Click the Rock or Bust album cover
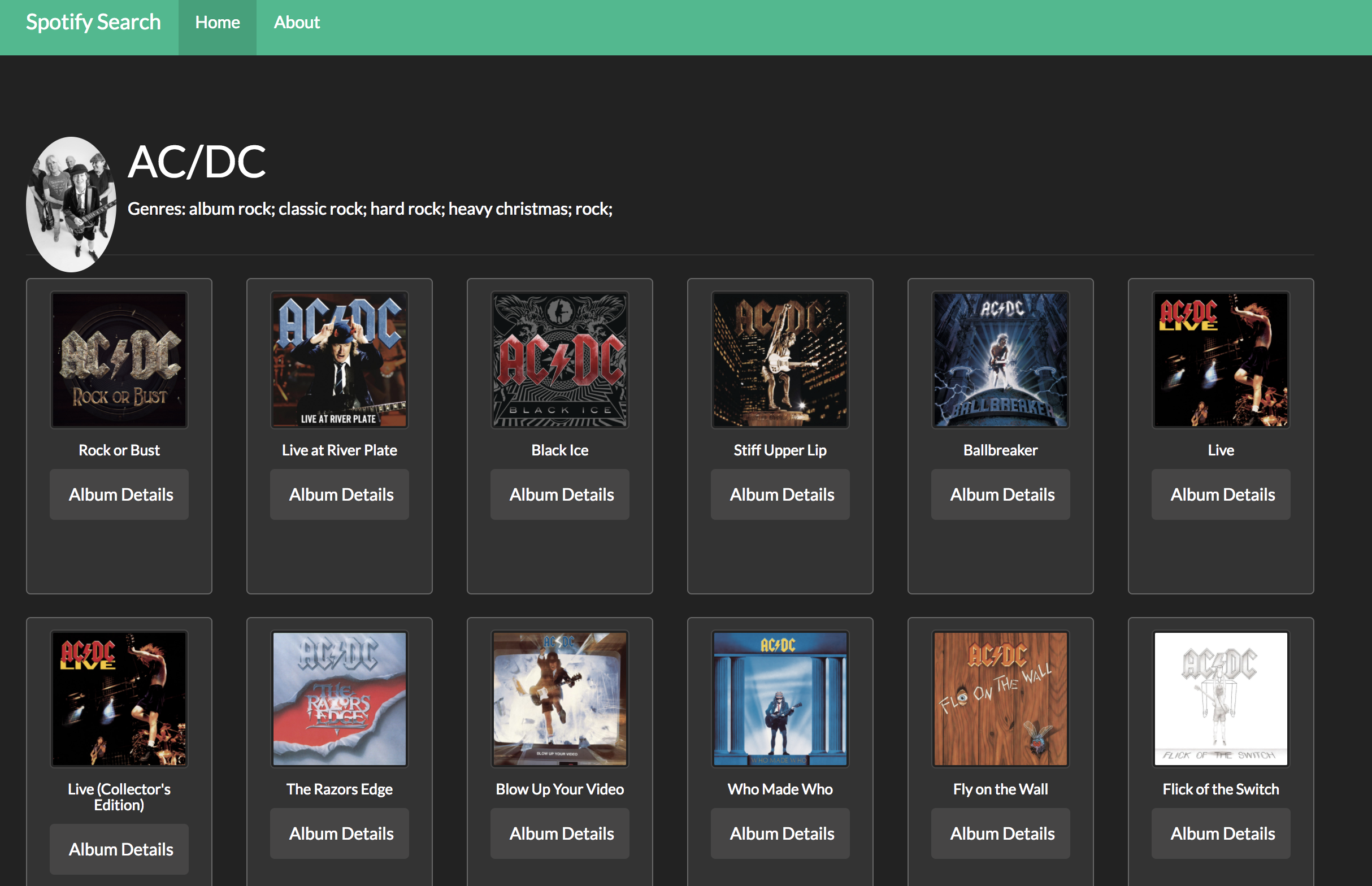This screenshot has height=886, width=1372. click(x=119, y=359)
